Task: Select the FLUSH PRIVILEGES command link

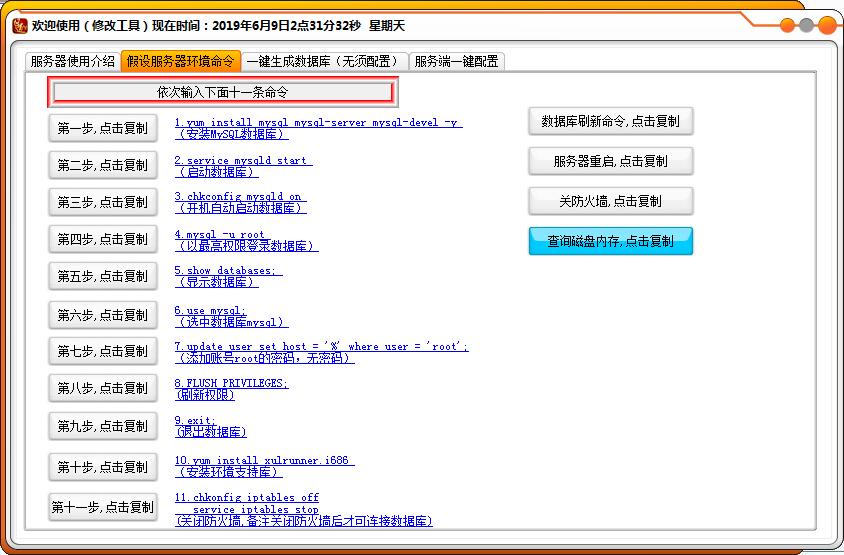Action: tap(231, 383)
